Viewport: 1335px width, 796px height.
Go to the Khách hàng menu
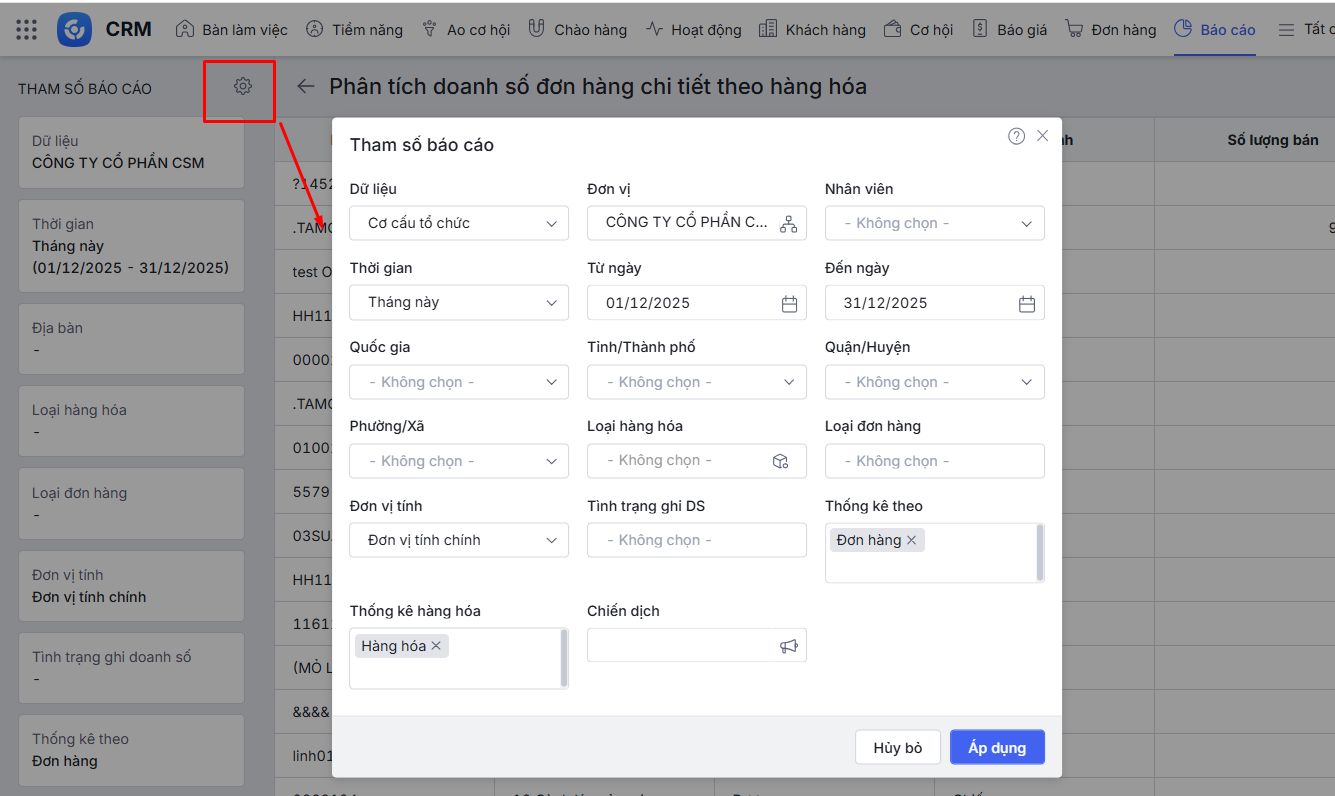tap(812, 29)
